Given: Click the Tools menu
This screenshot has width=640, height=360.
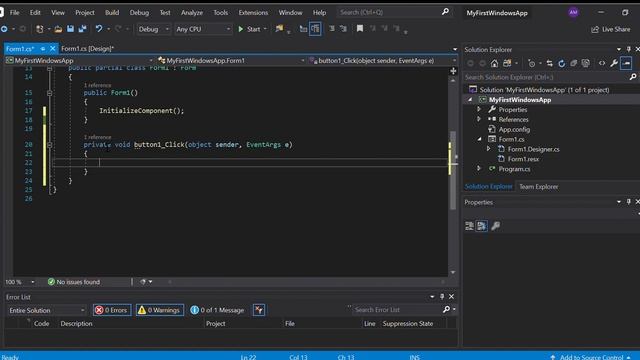Looking at the screenshot, I should 220,13.
